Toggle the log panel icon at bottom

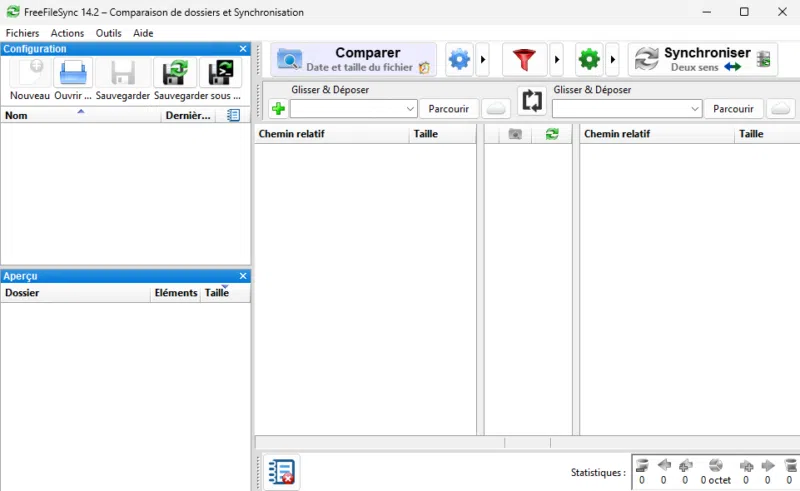coord(282,472)
